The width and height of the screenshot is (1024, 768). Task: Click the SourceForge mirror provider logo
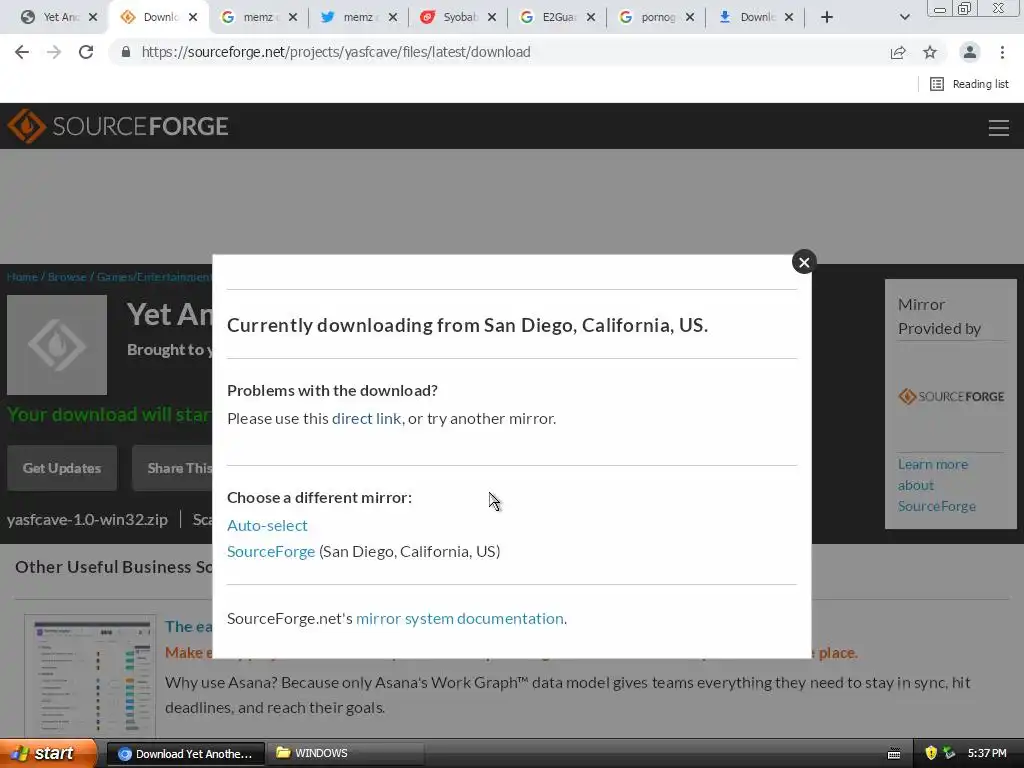[951, 396]
